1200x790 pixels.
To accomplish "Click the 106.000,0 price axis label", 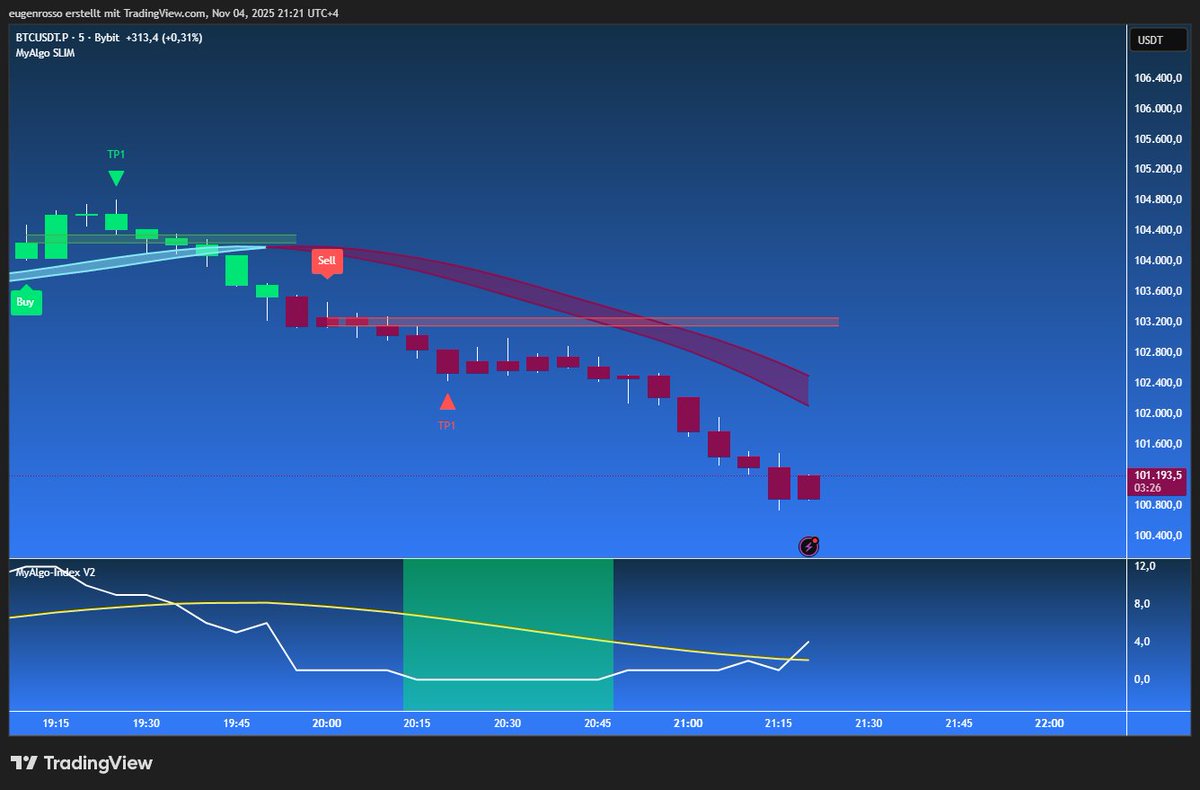I will pyautogui.click(x=1156, y=108).
